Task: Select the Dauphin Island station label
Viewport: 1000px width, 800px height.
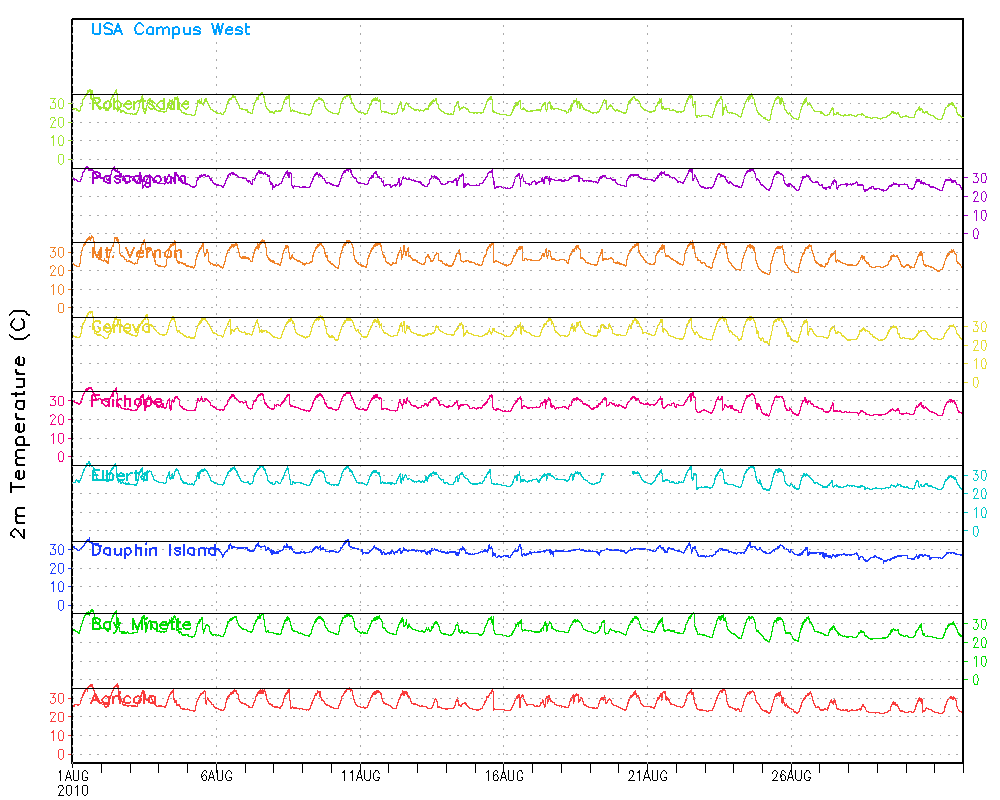Action: tap(154, 550)
